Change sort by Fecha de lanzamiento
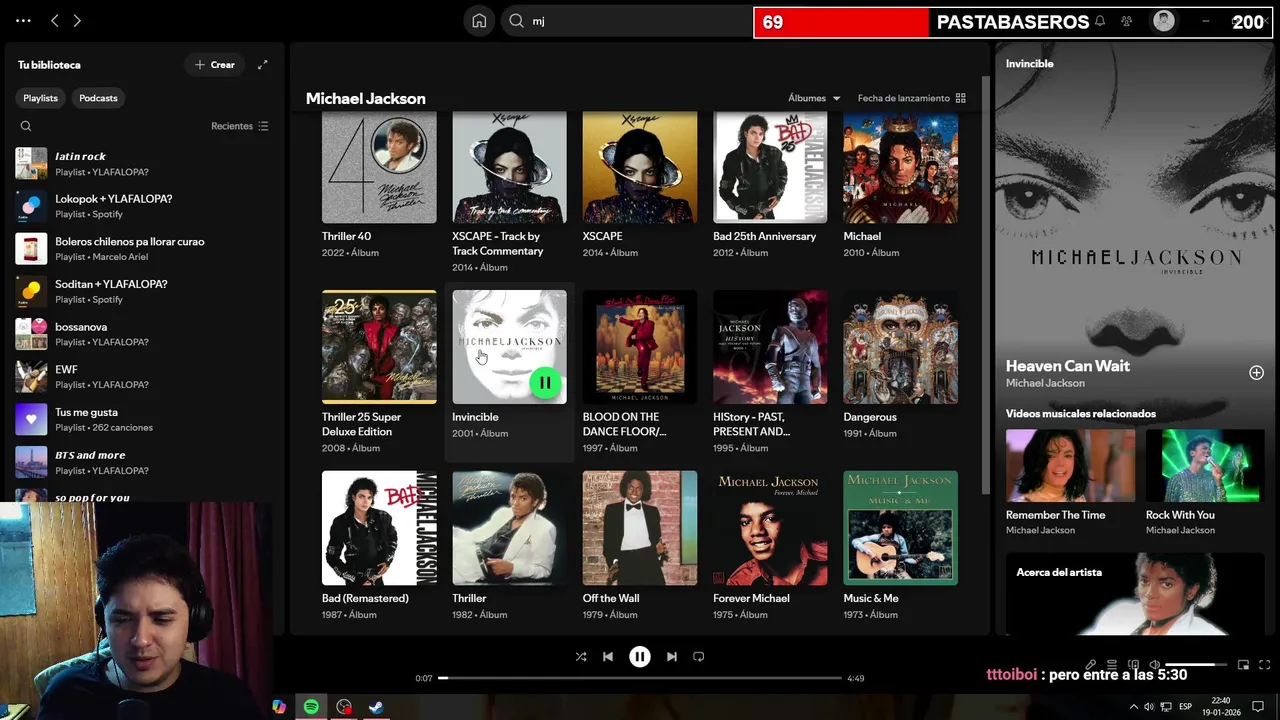 (x=904, y=98)
